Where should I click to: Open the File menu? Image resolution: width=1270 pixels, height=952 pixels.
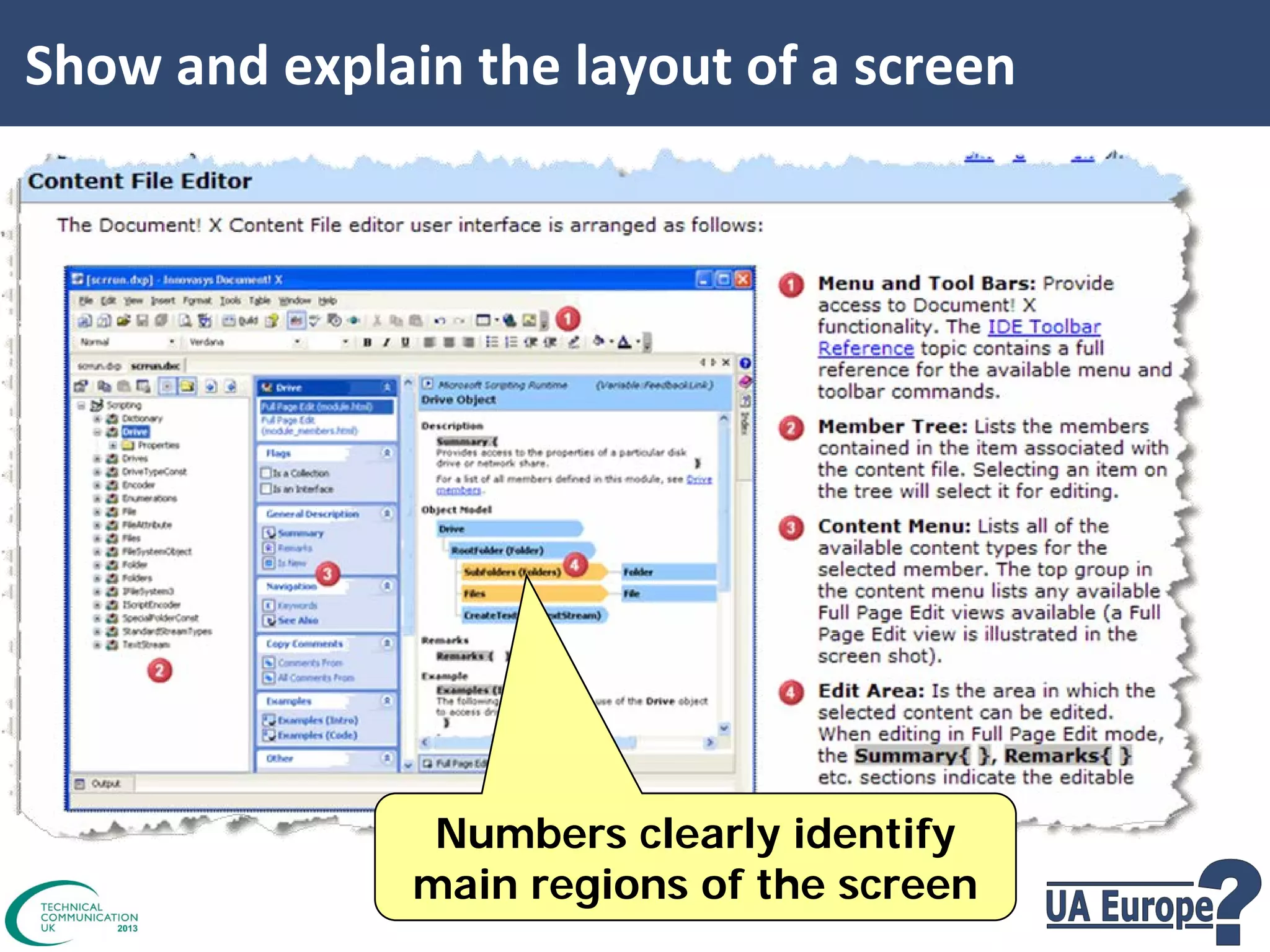pyautogui.click(x=86, y=301)
